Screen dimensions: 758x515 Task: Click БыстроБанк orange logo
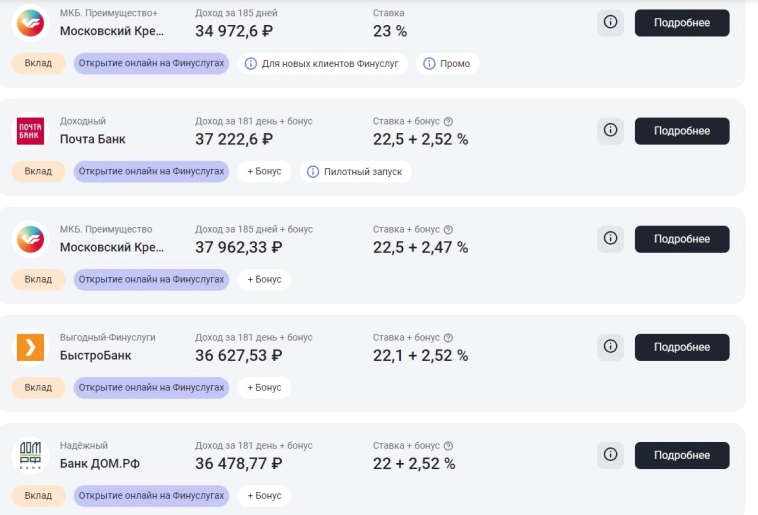(30, 347)
